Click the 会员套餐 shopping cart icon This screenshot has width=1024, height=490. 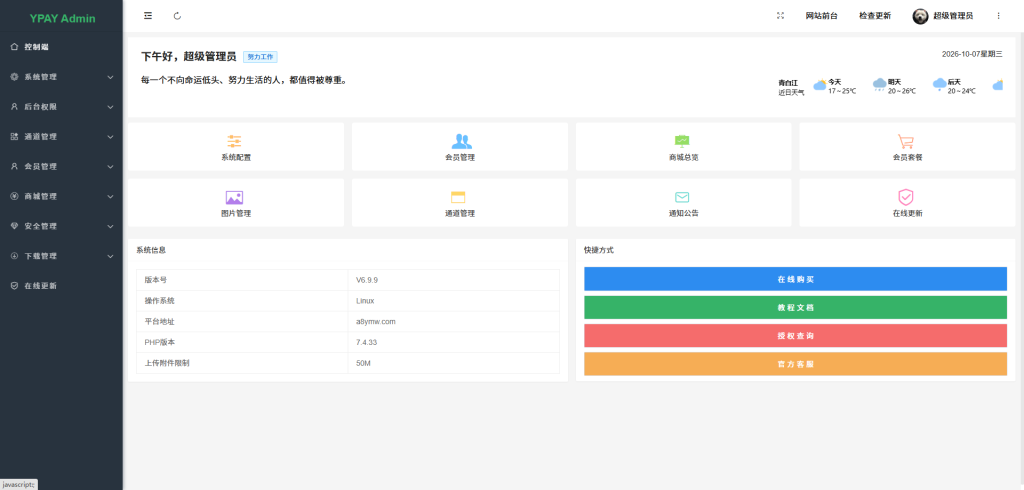[x=906, y=141]
